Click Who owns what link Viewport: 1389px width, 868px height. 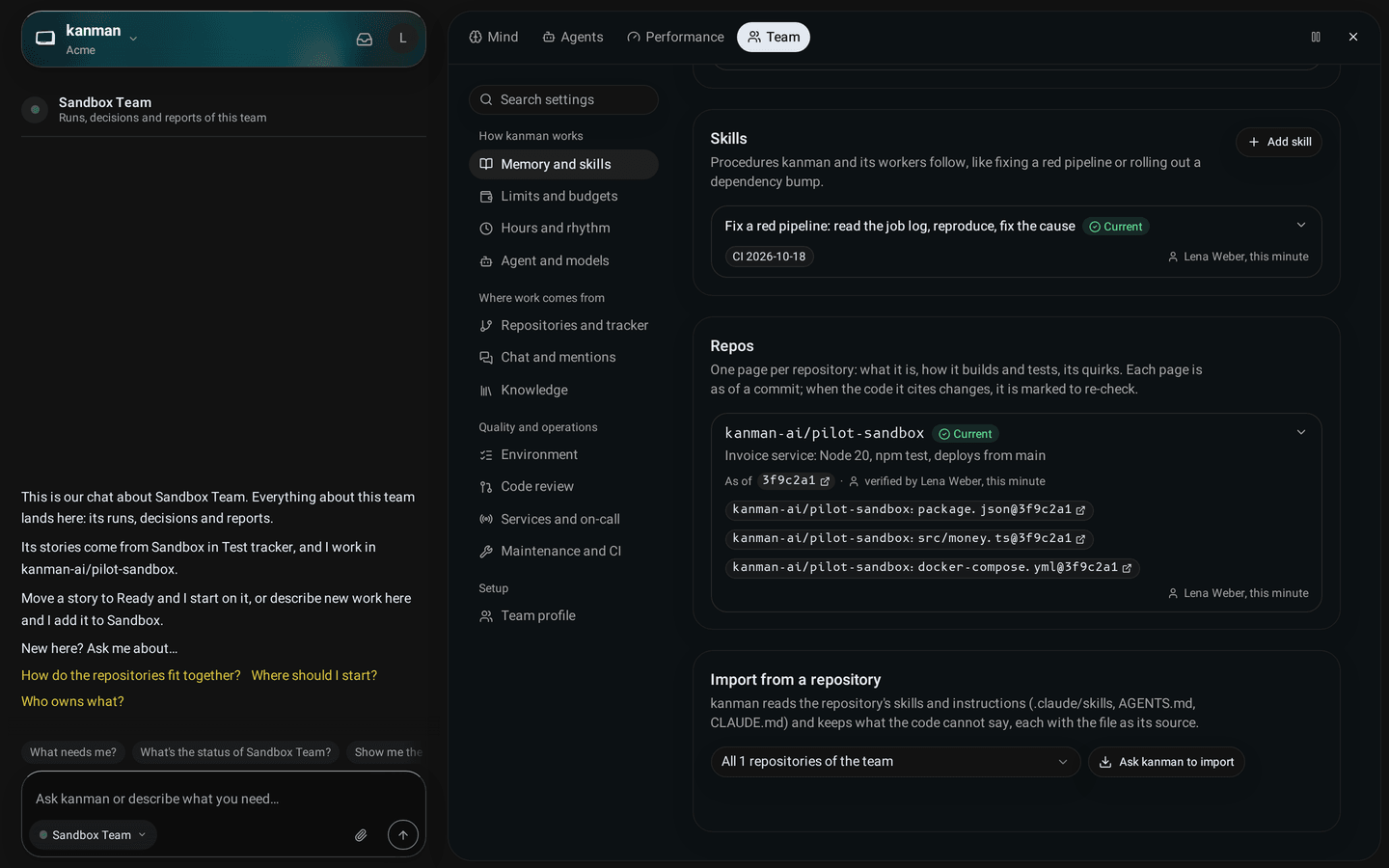[x=72, y=701]
